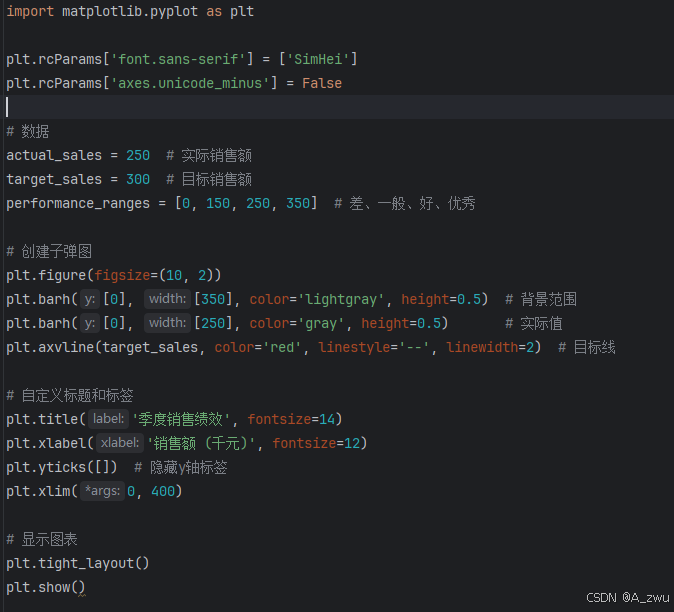
Task: Click the 'lightgray' color string
Action: coord(342,299)
